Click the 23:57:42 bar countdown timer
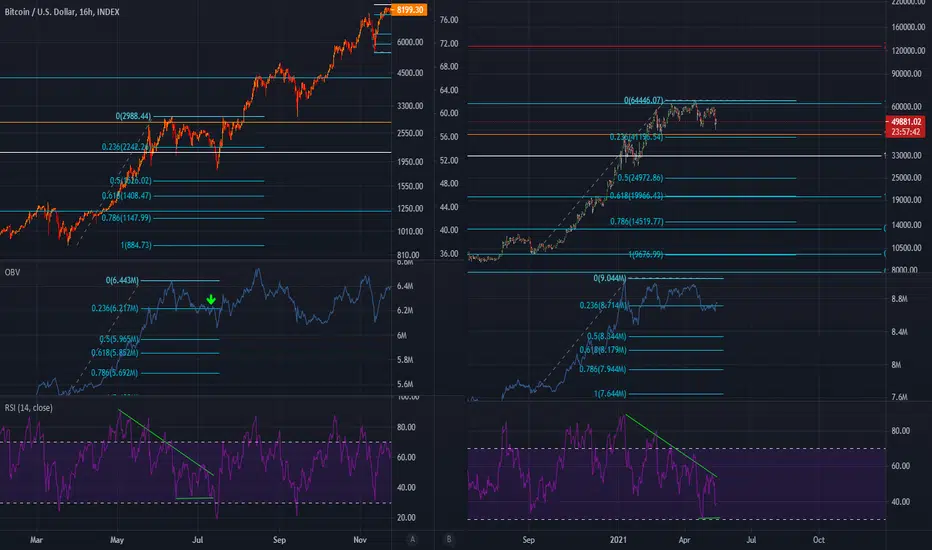Viewport: 932px width, 550px height. click(x=905, y=132)
